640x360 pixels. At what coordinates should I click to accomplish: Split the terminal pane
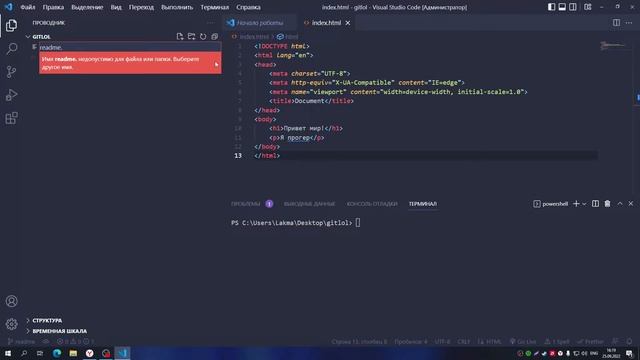(596, 204)
